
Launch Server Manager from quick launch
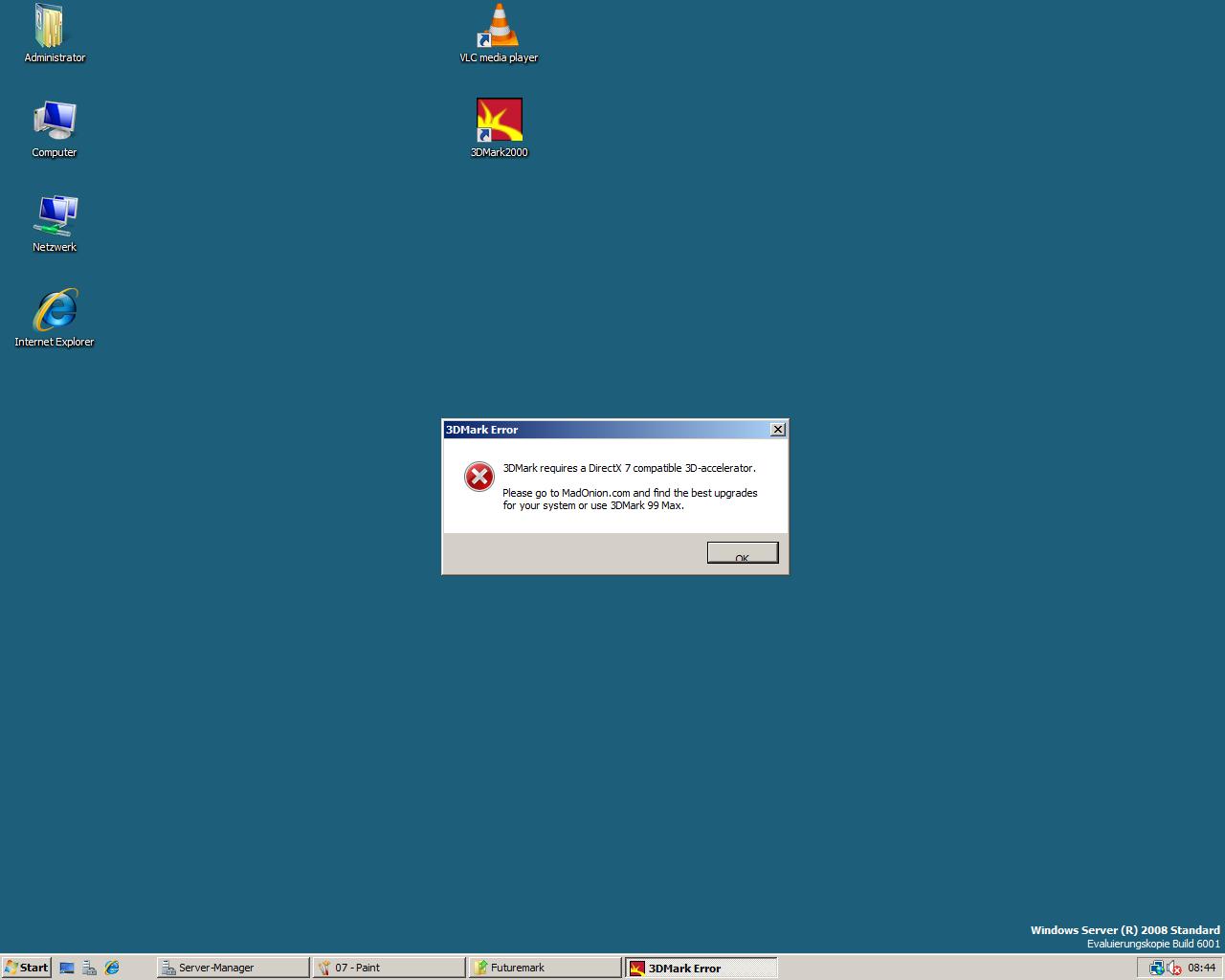89,968
